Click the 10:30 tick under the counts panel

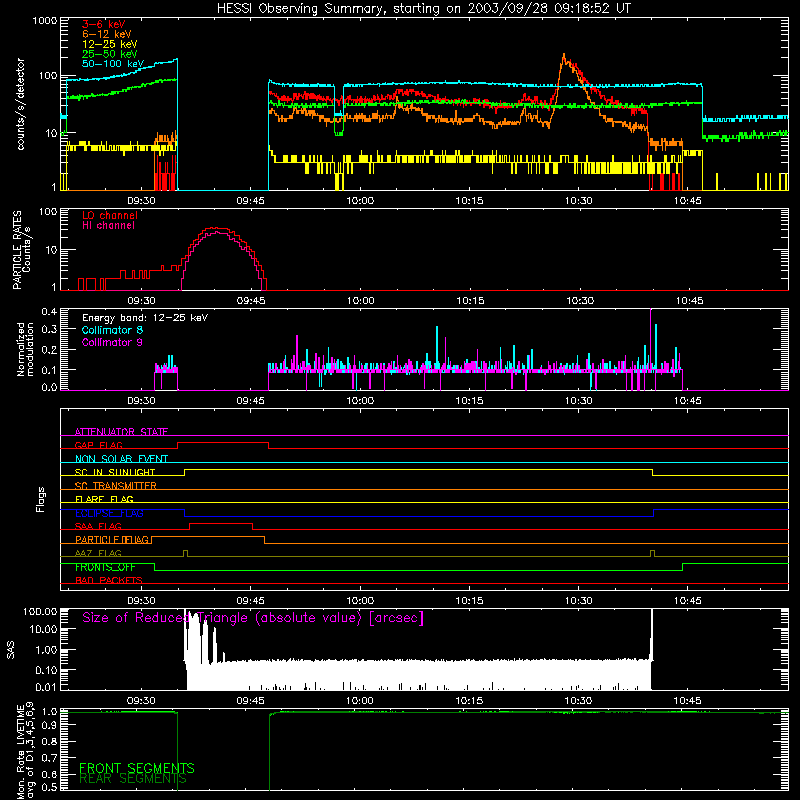click(579, 201)
